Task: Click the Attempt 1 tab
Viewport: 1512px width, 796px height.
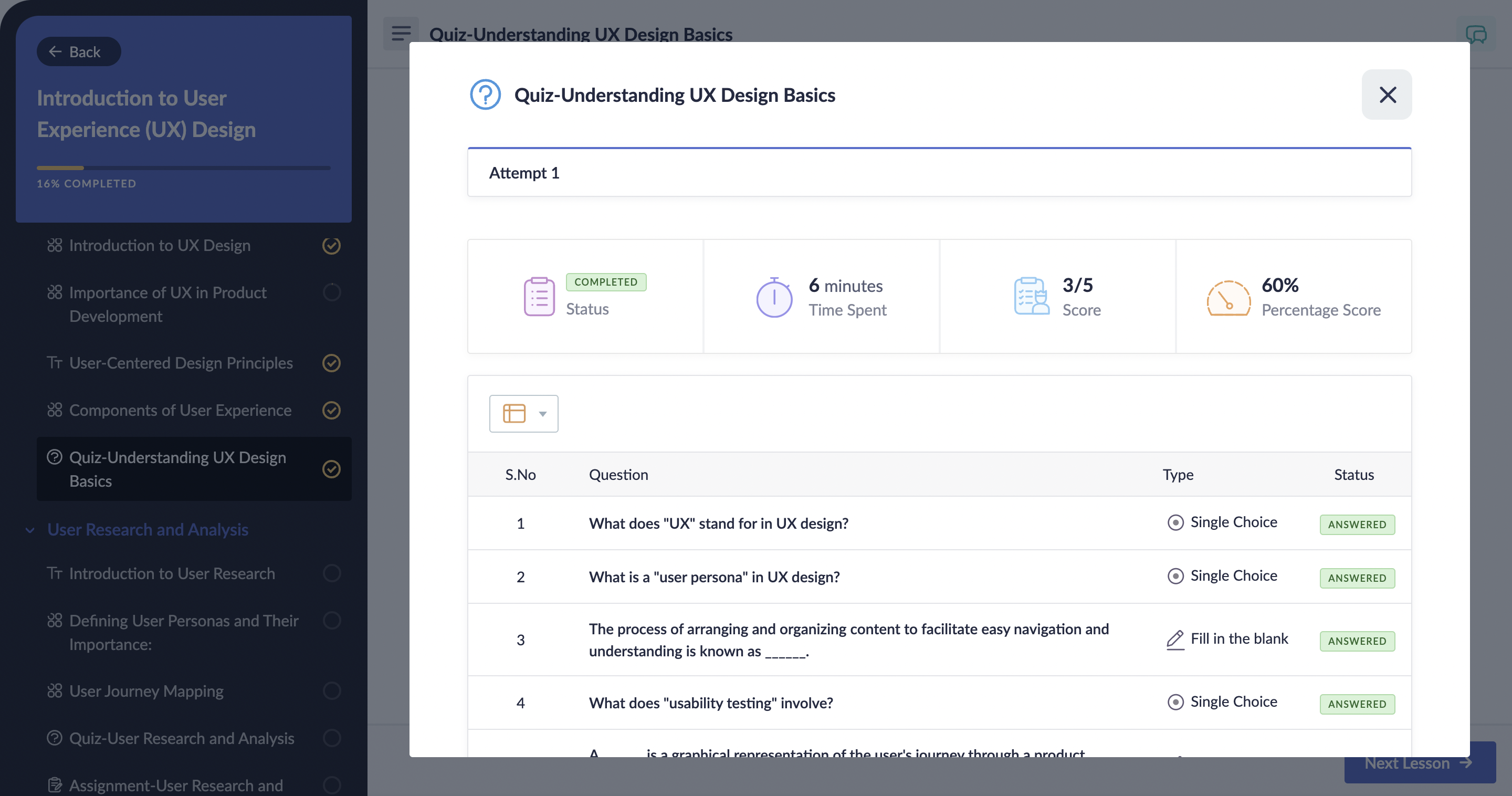Action: 939,173
